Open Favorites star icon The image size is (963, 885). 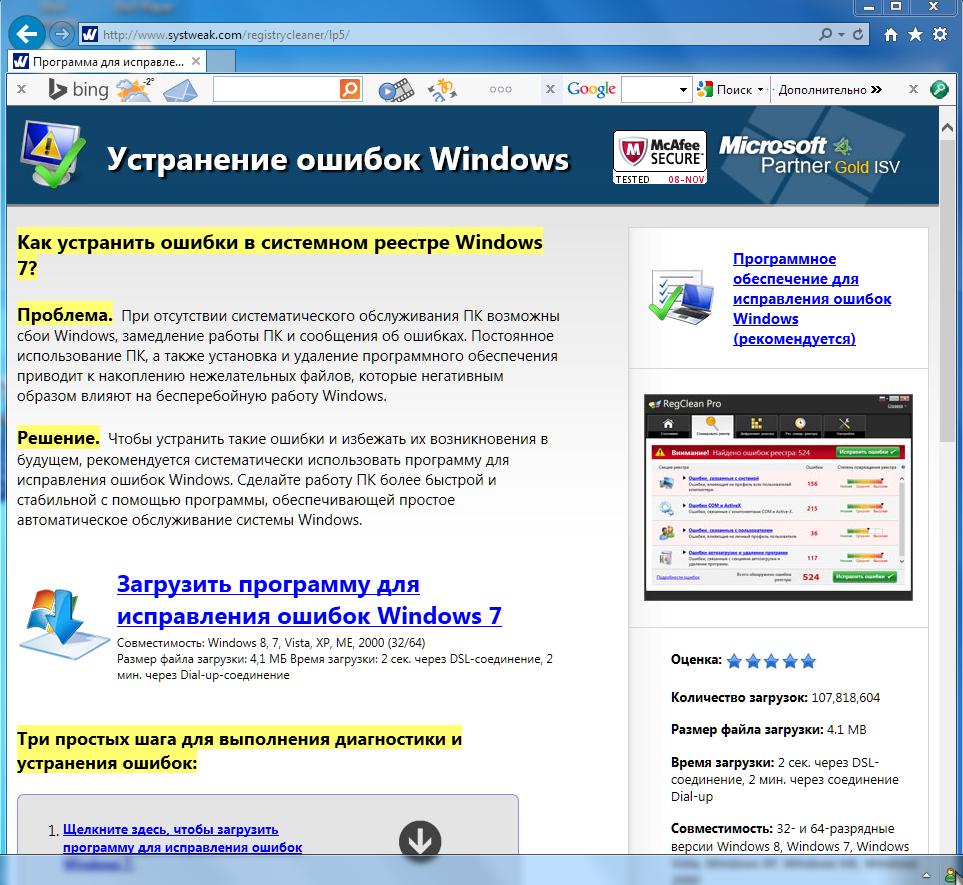click(915, 34)
